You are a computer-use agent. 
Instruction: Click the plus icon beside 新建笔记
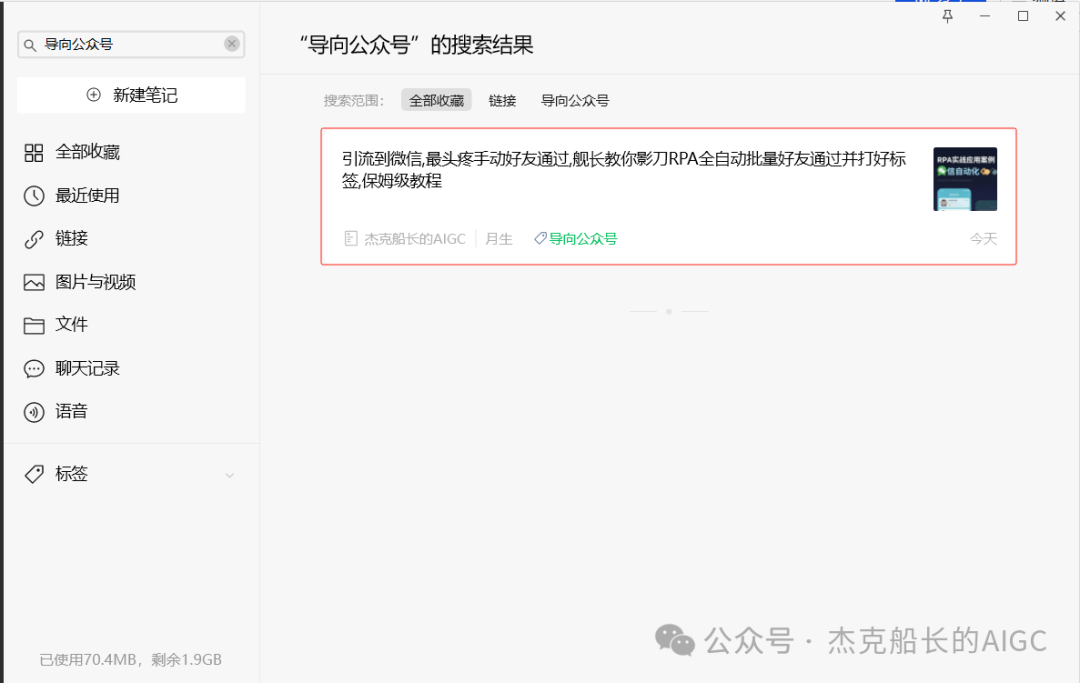click(x=94, y=95)
